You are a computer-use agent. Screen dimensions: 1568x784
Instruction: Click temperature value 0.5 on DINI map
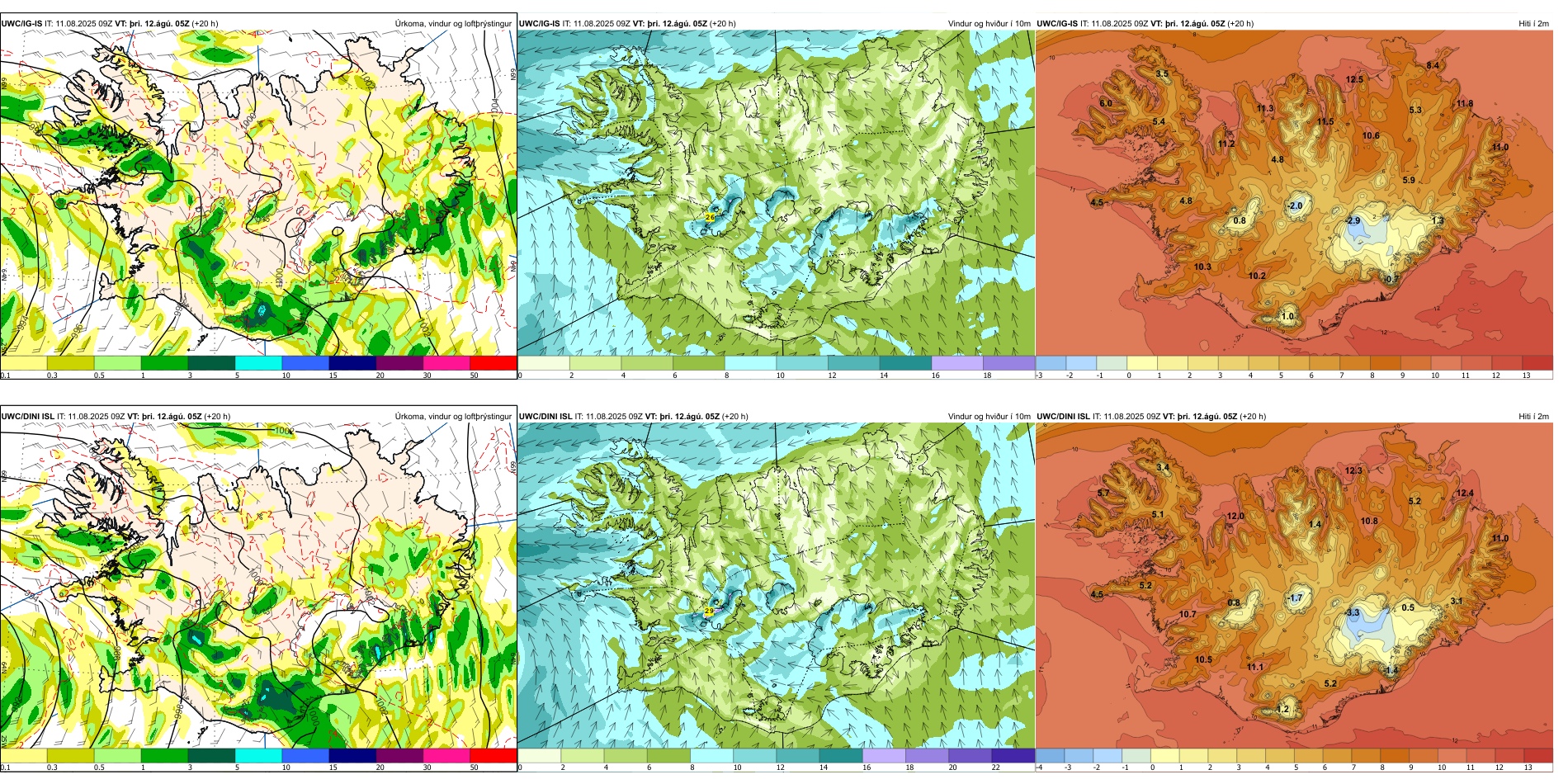(x=1408, y=608)
